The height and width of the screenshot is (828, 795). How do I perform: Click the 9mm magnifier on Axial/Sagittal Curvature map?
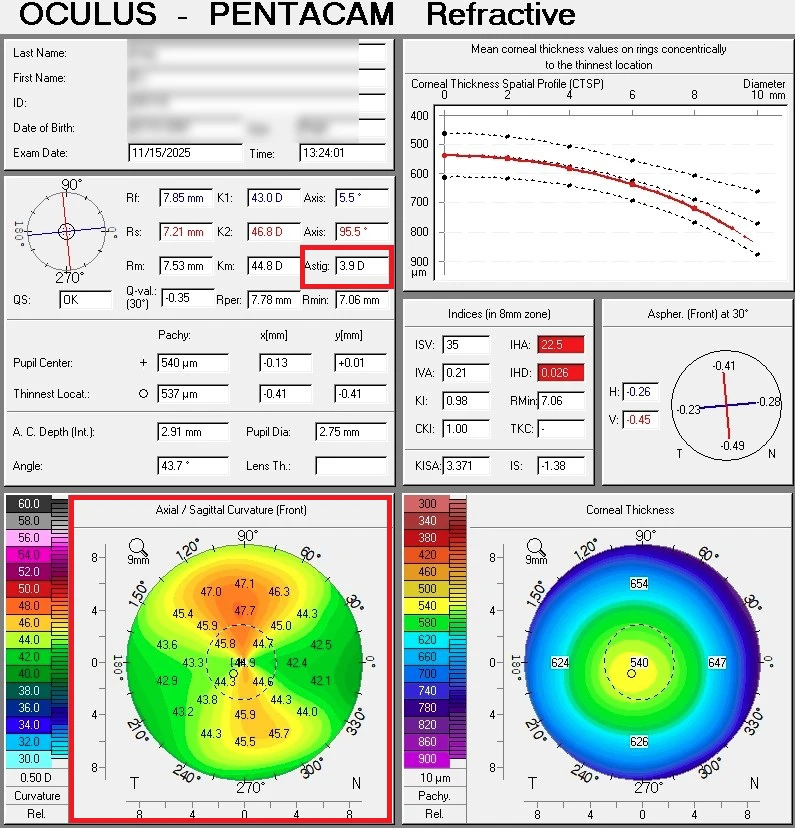pyautogui.click(x=138, y=551)
